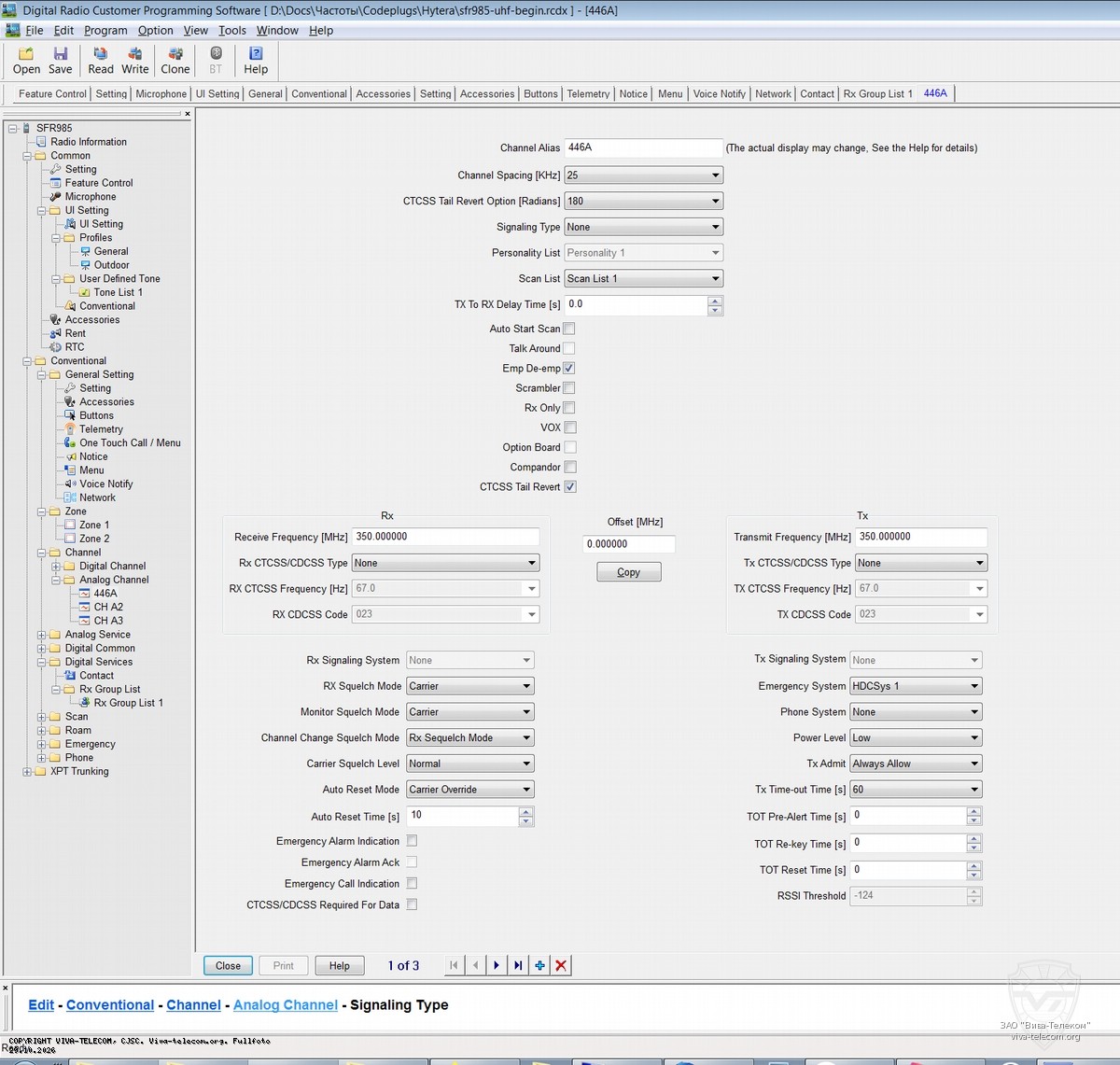Image resolution: width=1120 pixels, height=1065 pixels.
Task: Jump to the last channel record
Action: (518, 965)
